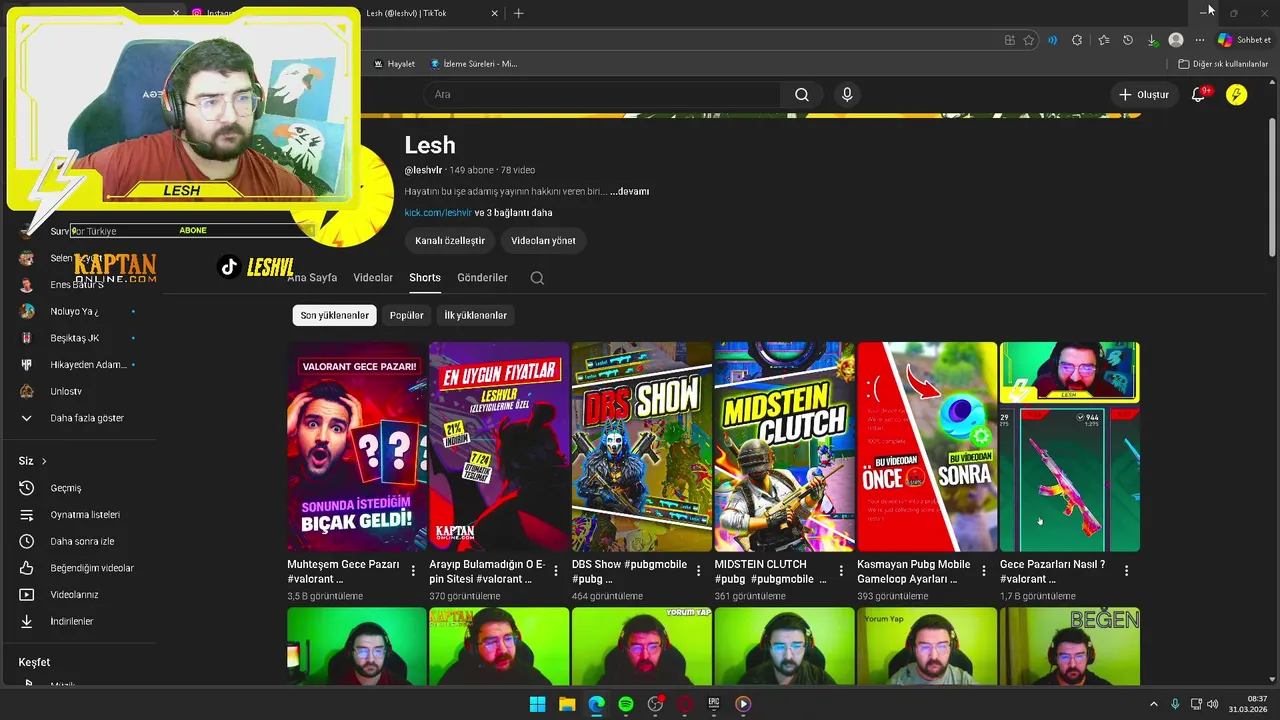This screenshot has width=1280, height=720.
Task: Filter shorts by İlk yüklenenler
Action: (x=476, y=315)
